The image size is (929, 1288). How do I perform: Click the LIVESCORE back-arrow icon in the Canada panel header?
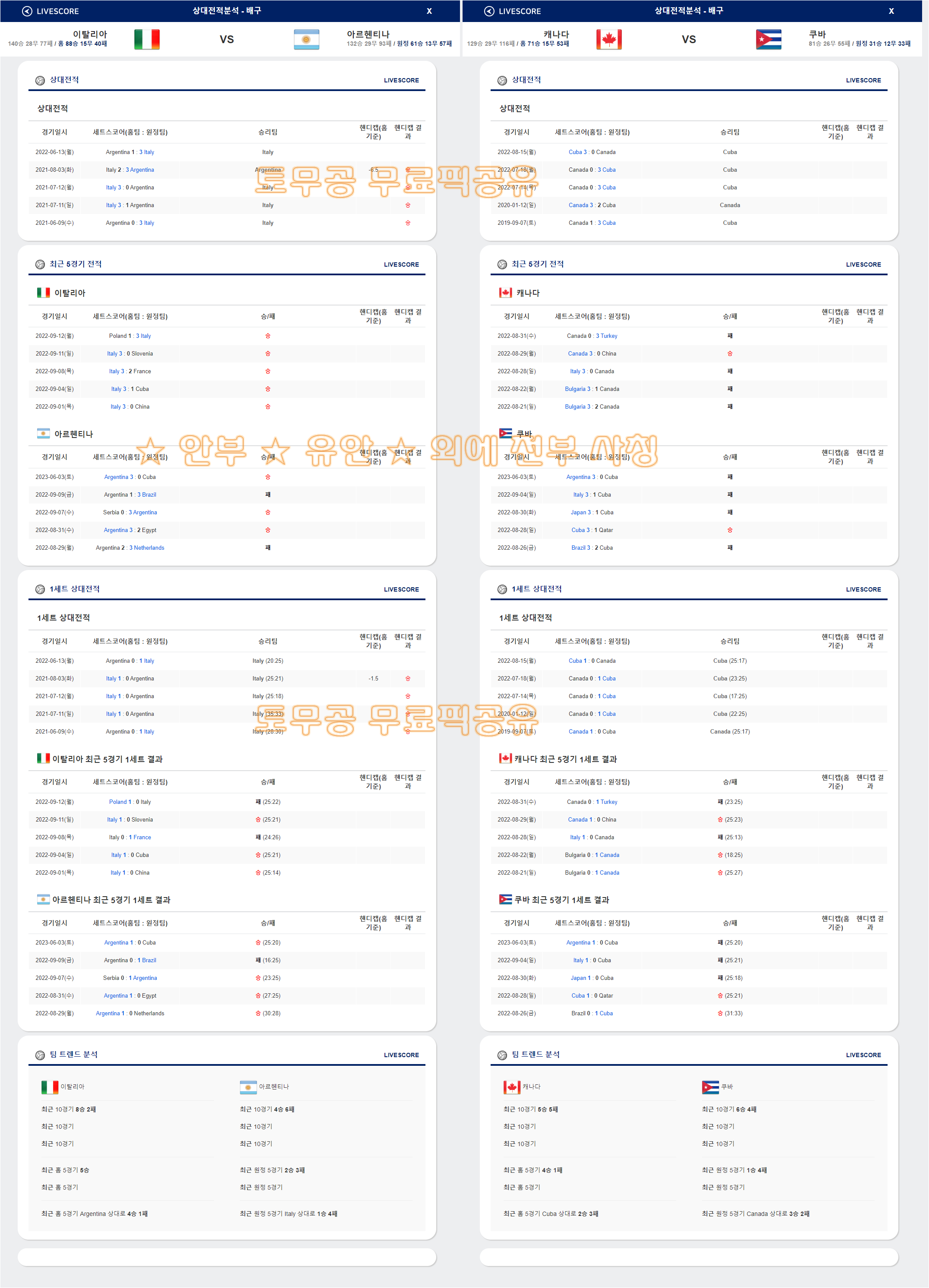pyautogui.click(x=489, y=11)
